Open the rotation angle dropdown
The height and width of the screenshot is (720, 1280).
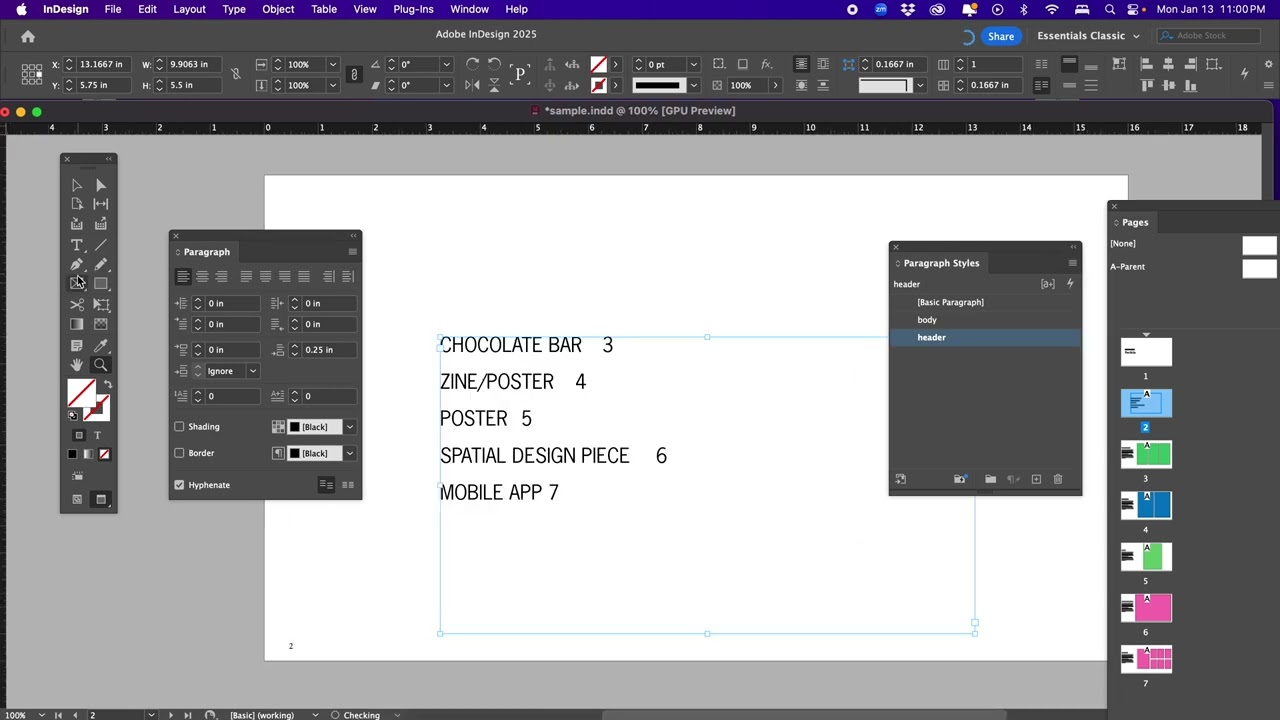tap(447, 64)
